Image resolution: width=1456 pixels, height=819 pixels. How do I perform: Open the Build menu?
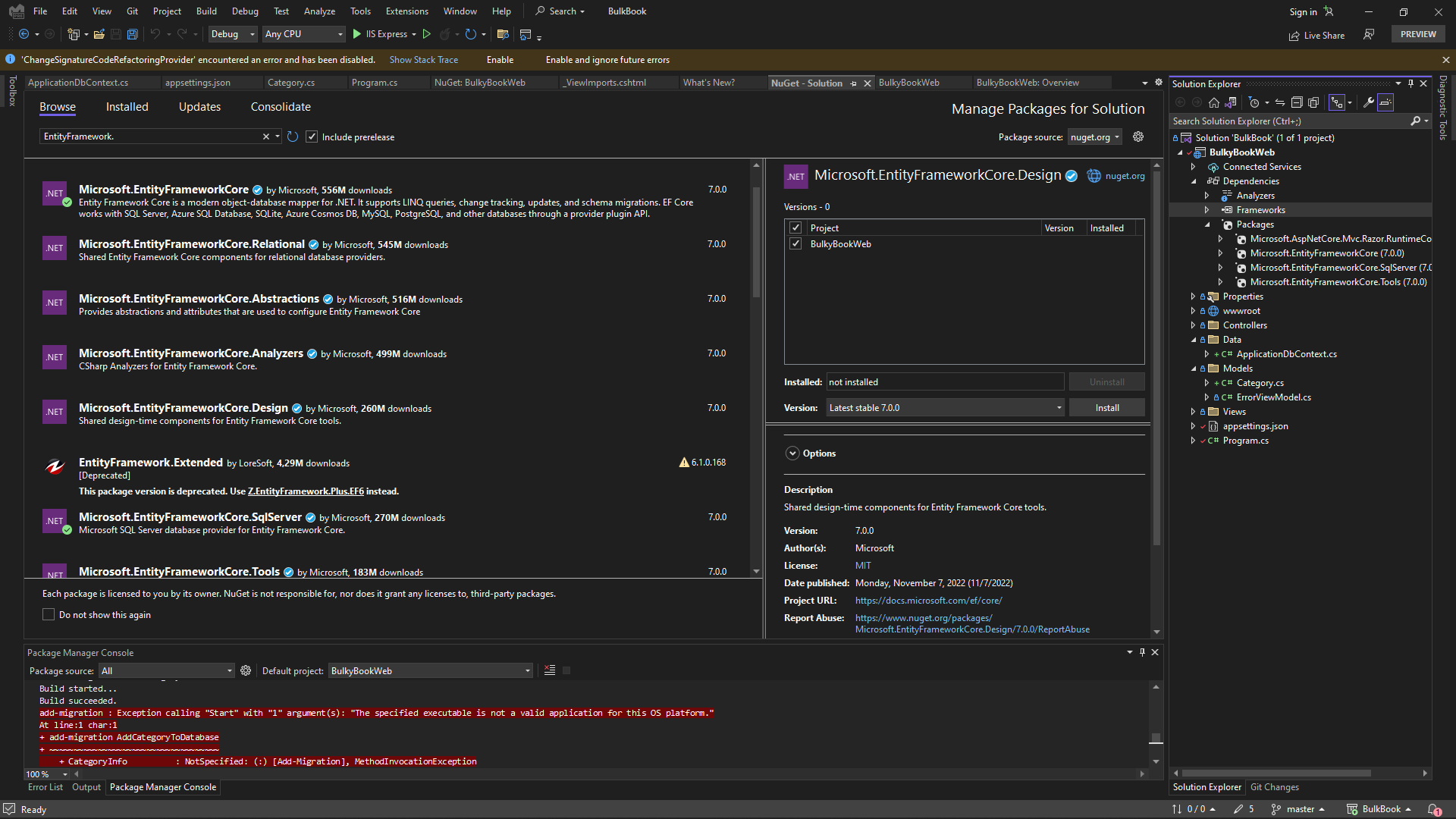[x=206, y=11]
